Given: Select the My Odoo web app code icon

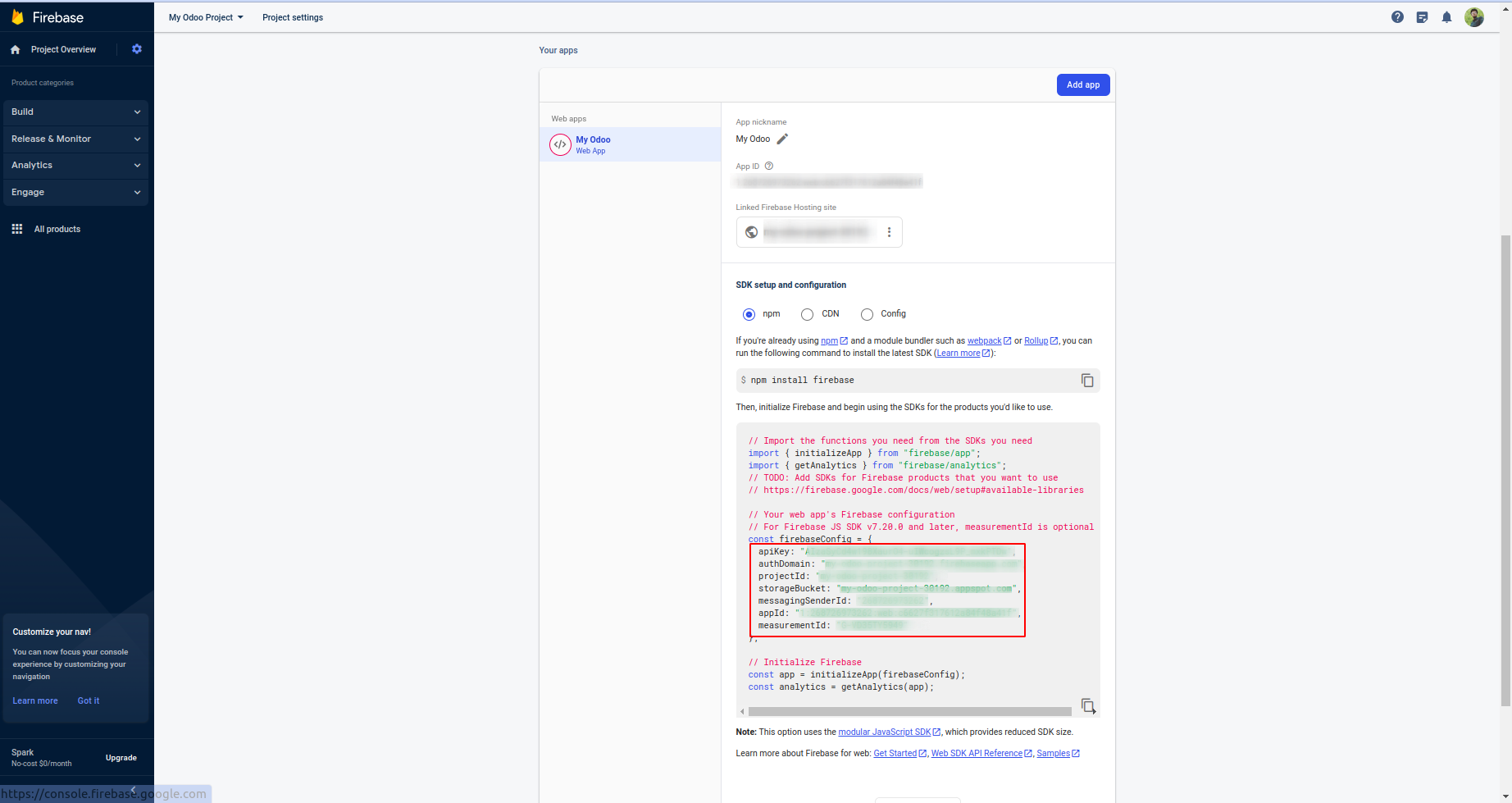Looking at the screenshot, I should (560, 144).
